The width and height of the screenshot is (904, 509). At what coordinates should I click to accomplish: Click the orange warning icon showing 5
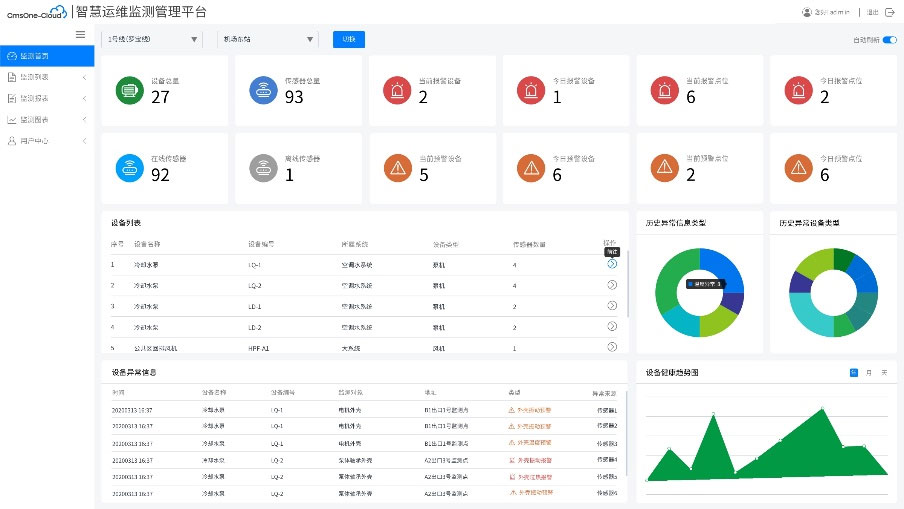point(397,166)
